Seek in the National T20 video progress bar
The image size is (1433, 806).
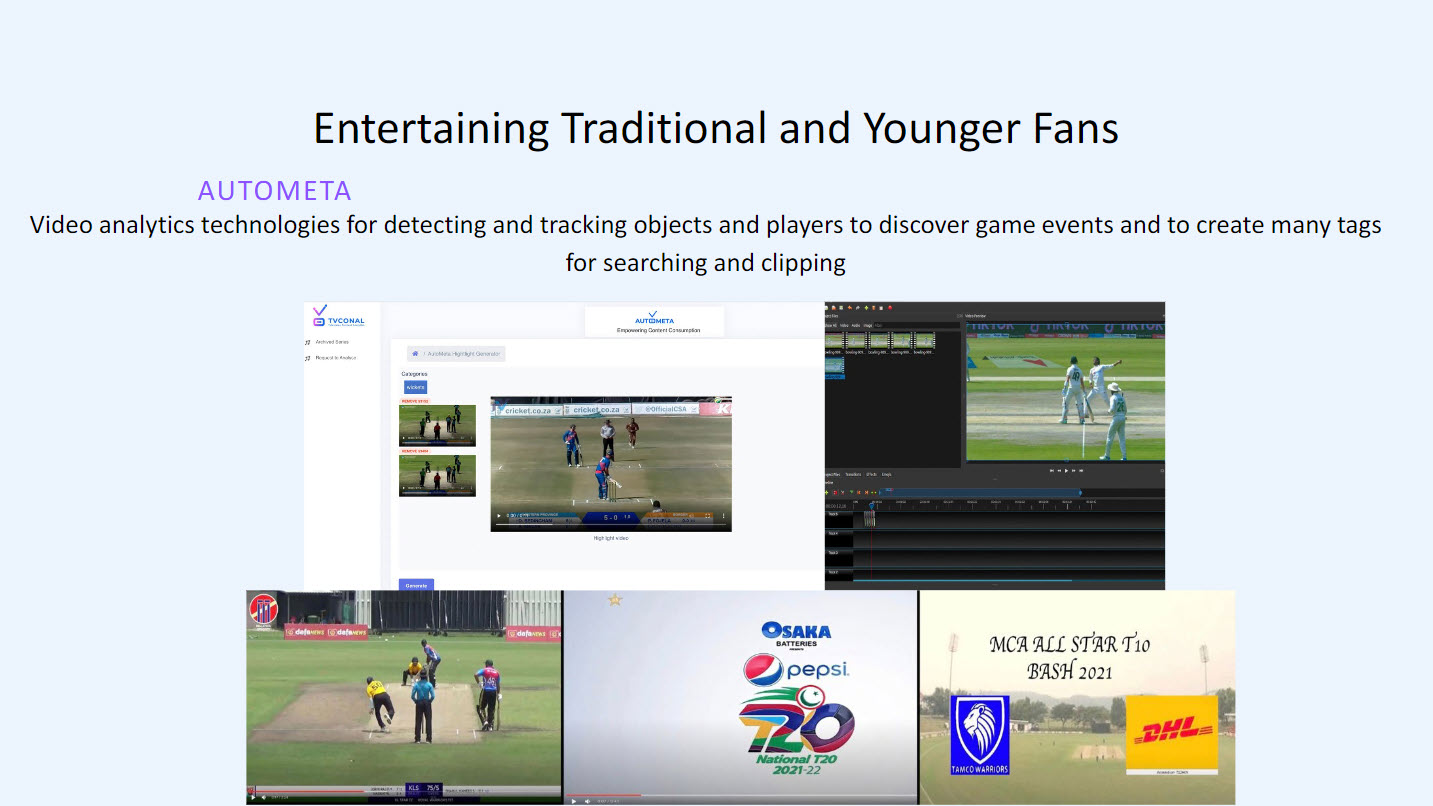coord(741,795)
